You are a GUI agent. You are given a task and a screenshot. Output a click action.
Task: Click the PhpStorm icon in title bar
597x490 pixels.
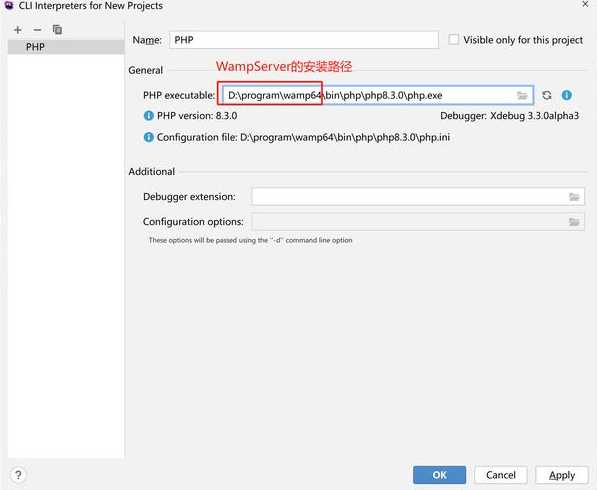coord(9,5)
